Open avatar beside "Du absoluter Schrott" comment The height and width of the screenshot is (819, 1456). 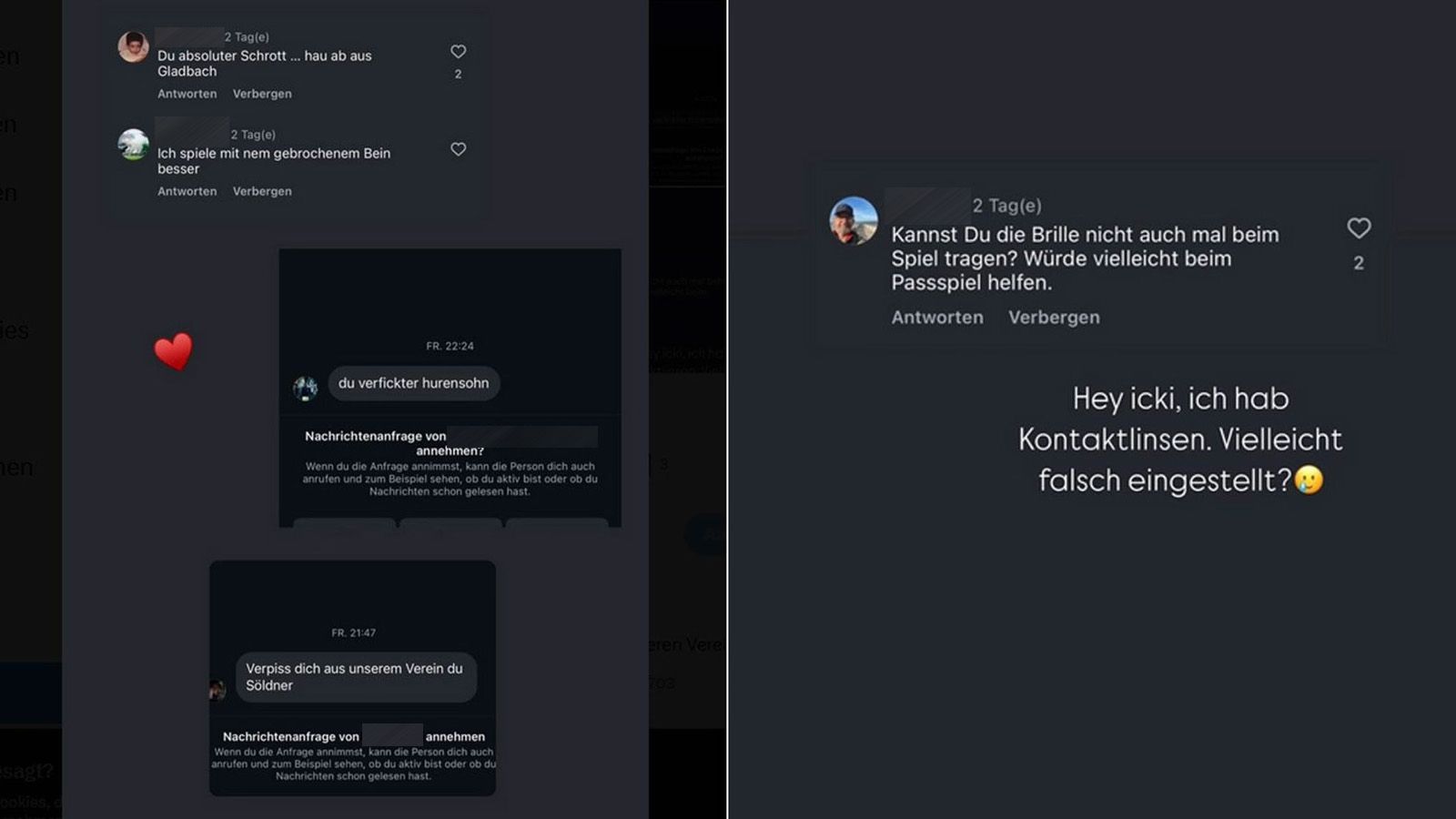[134, 47]
